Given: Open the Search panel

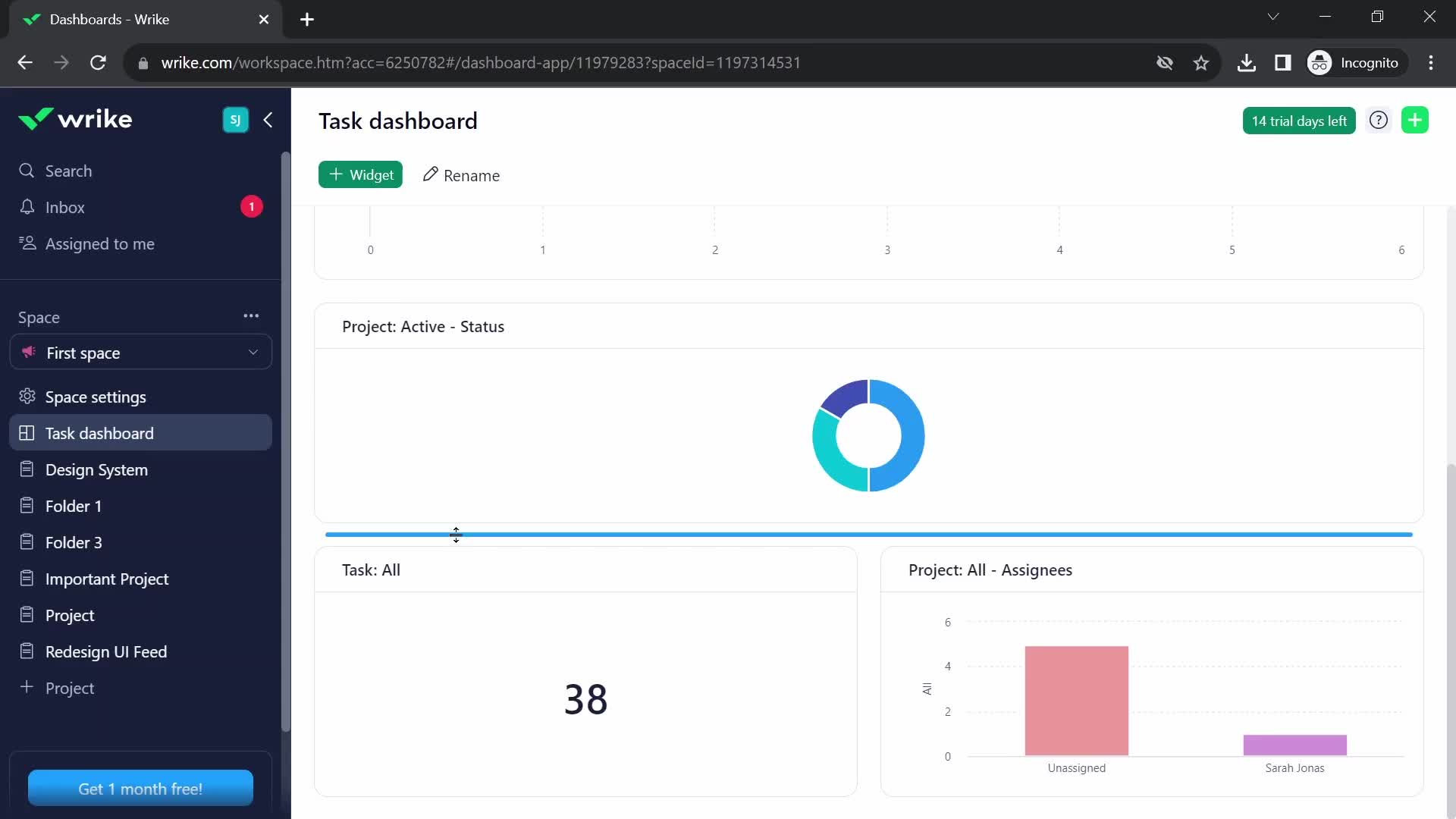Looking at the screenshot, I should pos(67,170).
